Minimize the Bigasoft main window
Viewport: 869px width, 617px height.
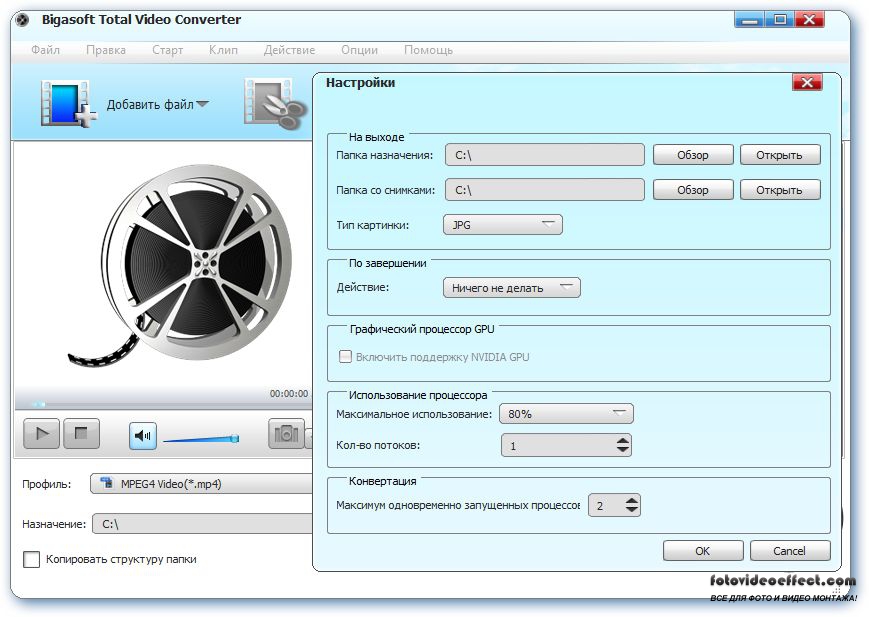749,20
